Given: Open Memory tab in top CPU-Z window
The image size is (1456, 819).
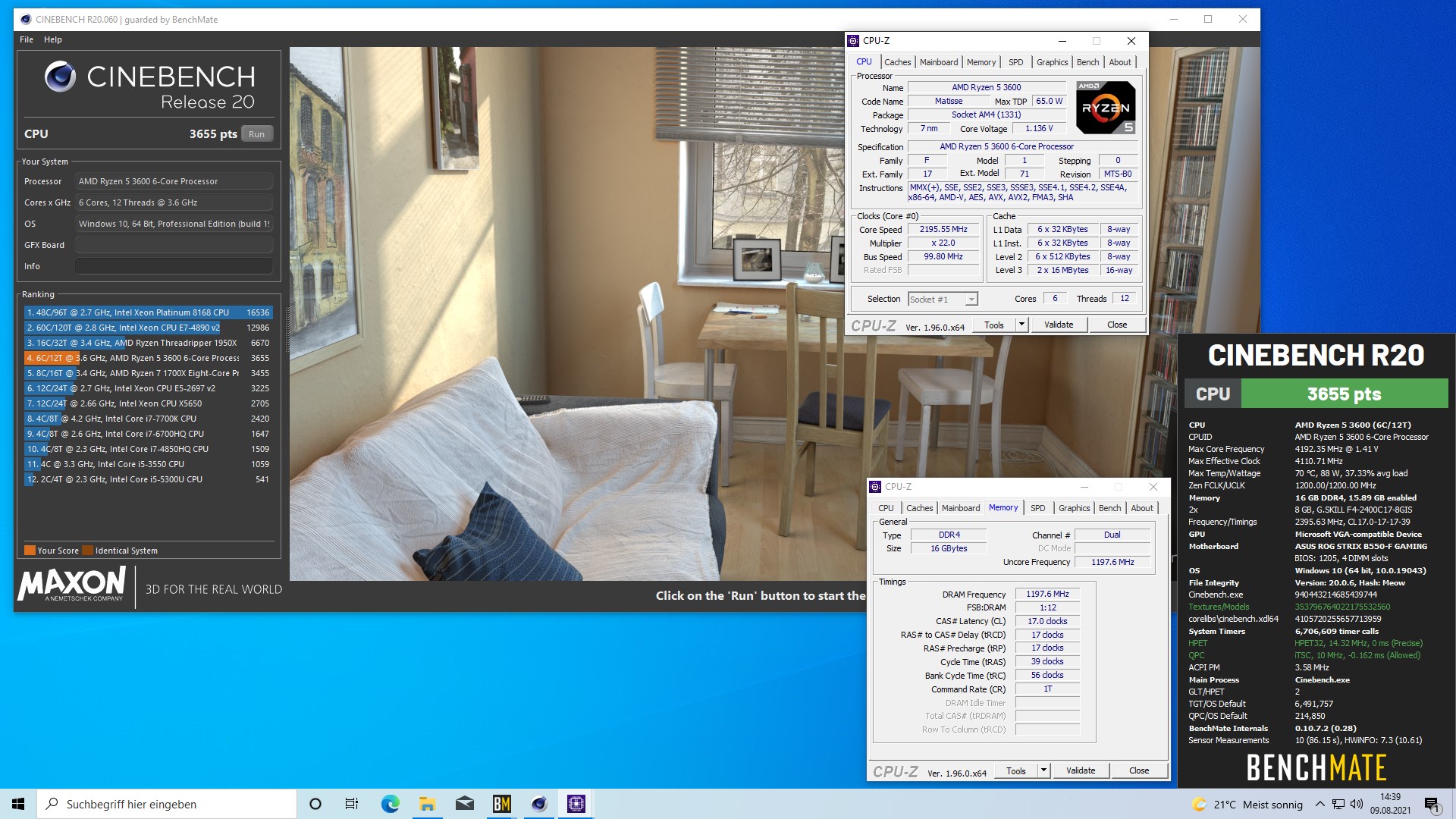Looking at the screenshot, I should (x=981, y=62).
